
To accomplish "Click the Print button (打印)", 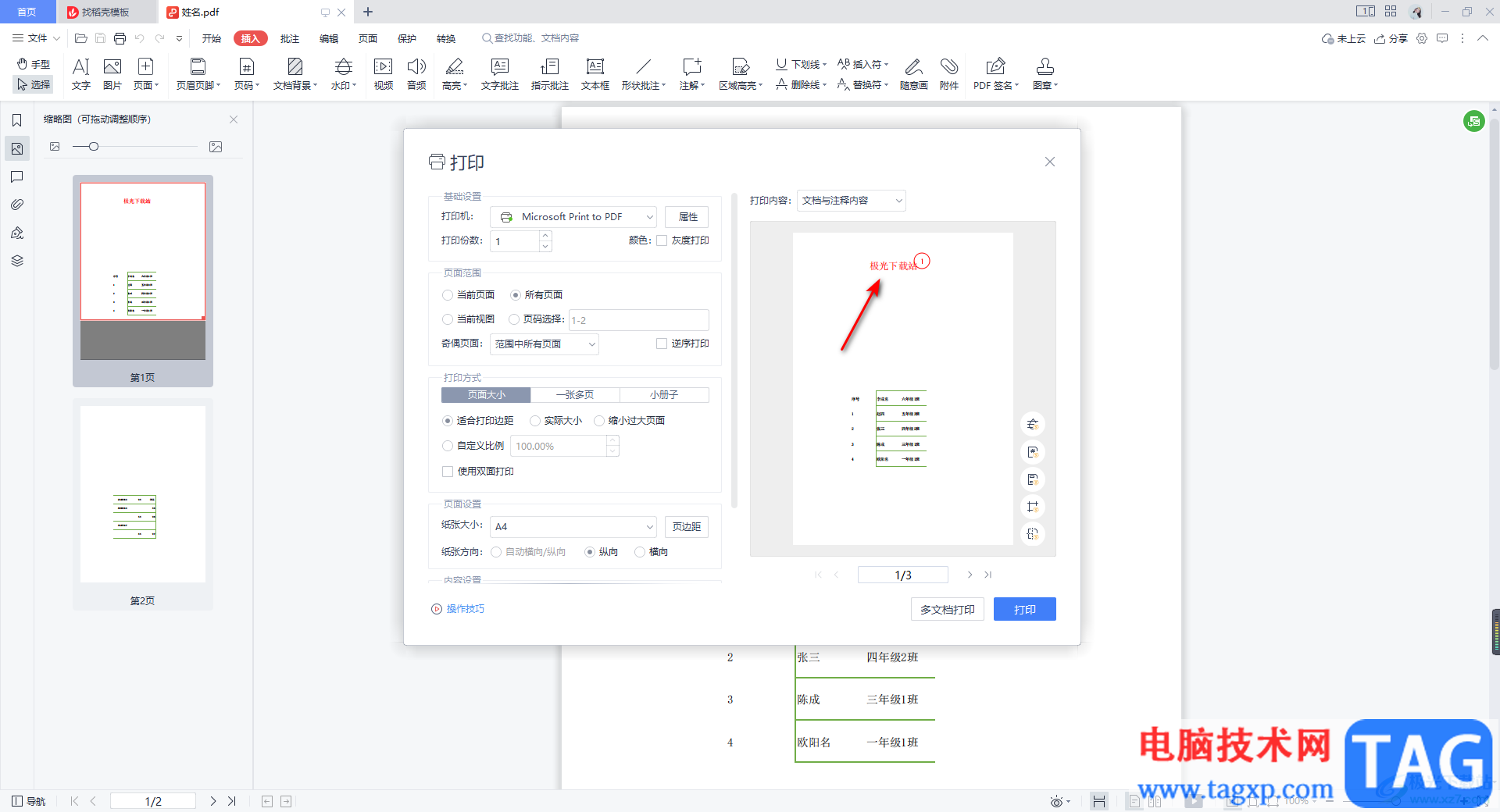I will tap(1025, 610).
